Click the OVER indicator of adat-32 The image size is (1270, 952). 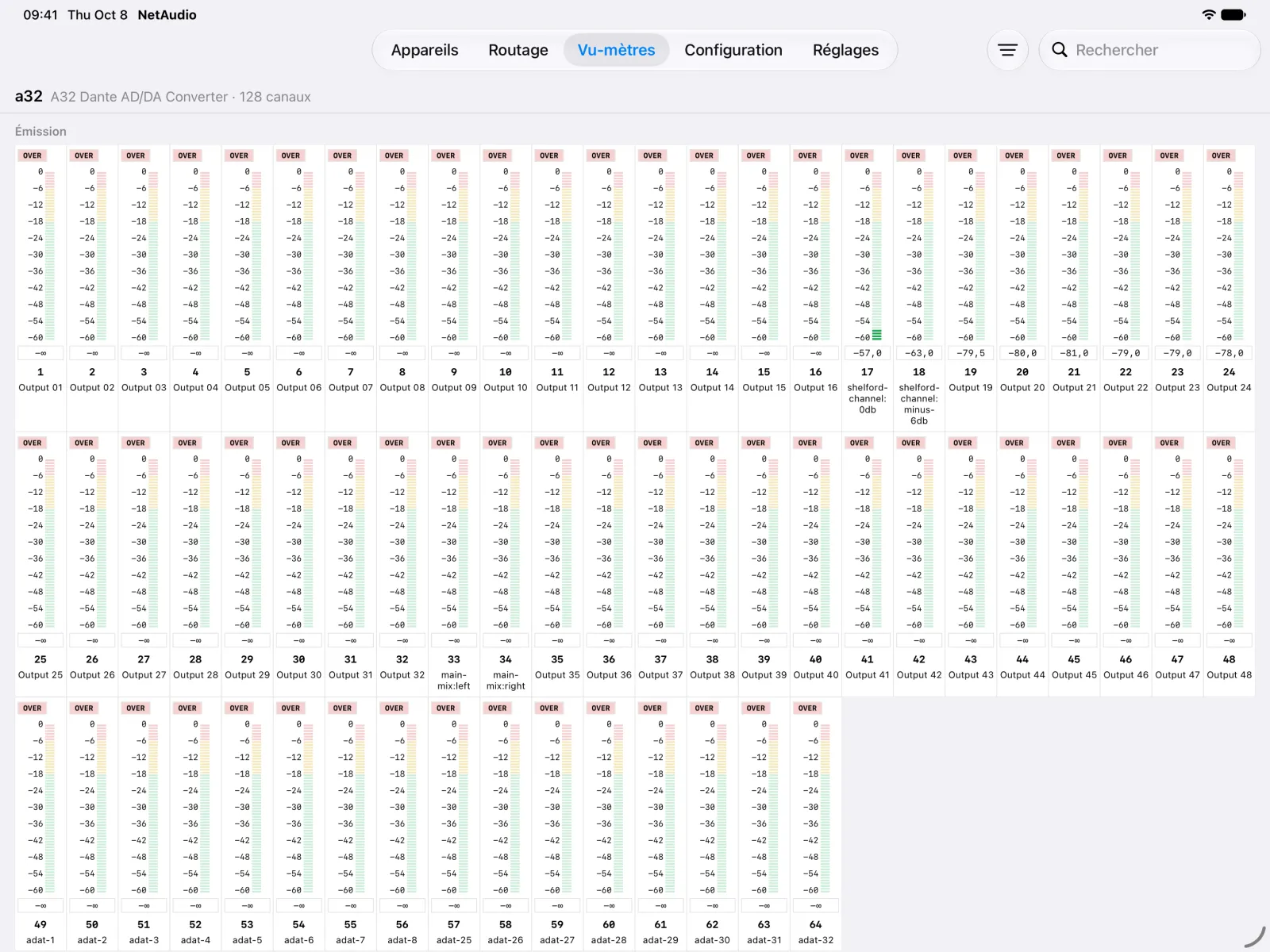pyautogui.click(x=807, y=708)
